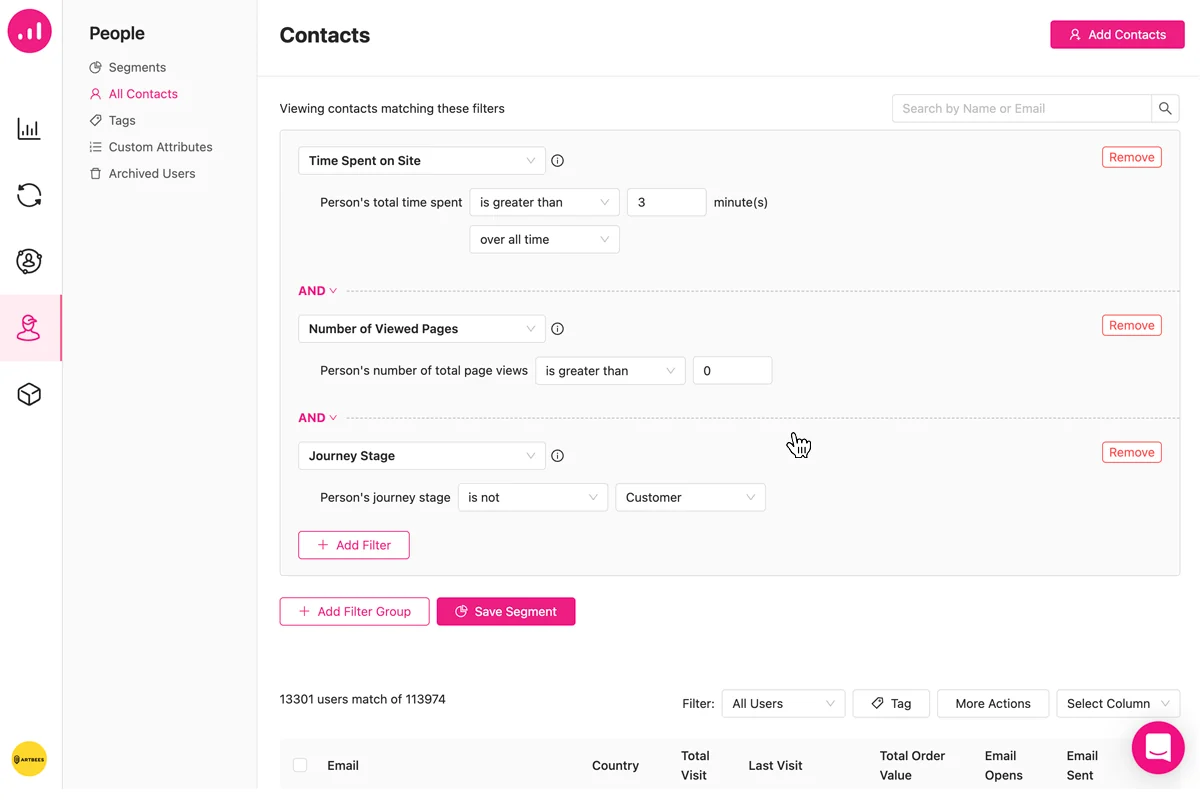This screenshot has width=1200, height=800.
Task: Click the More Actions button
Action: (993, 704)
